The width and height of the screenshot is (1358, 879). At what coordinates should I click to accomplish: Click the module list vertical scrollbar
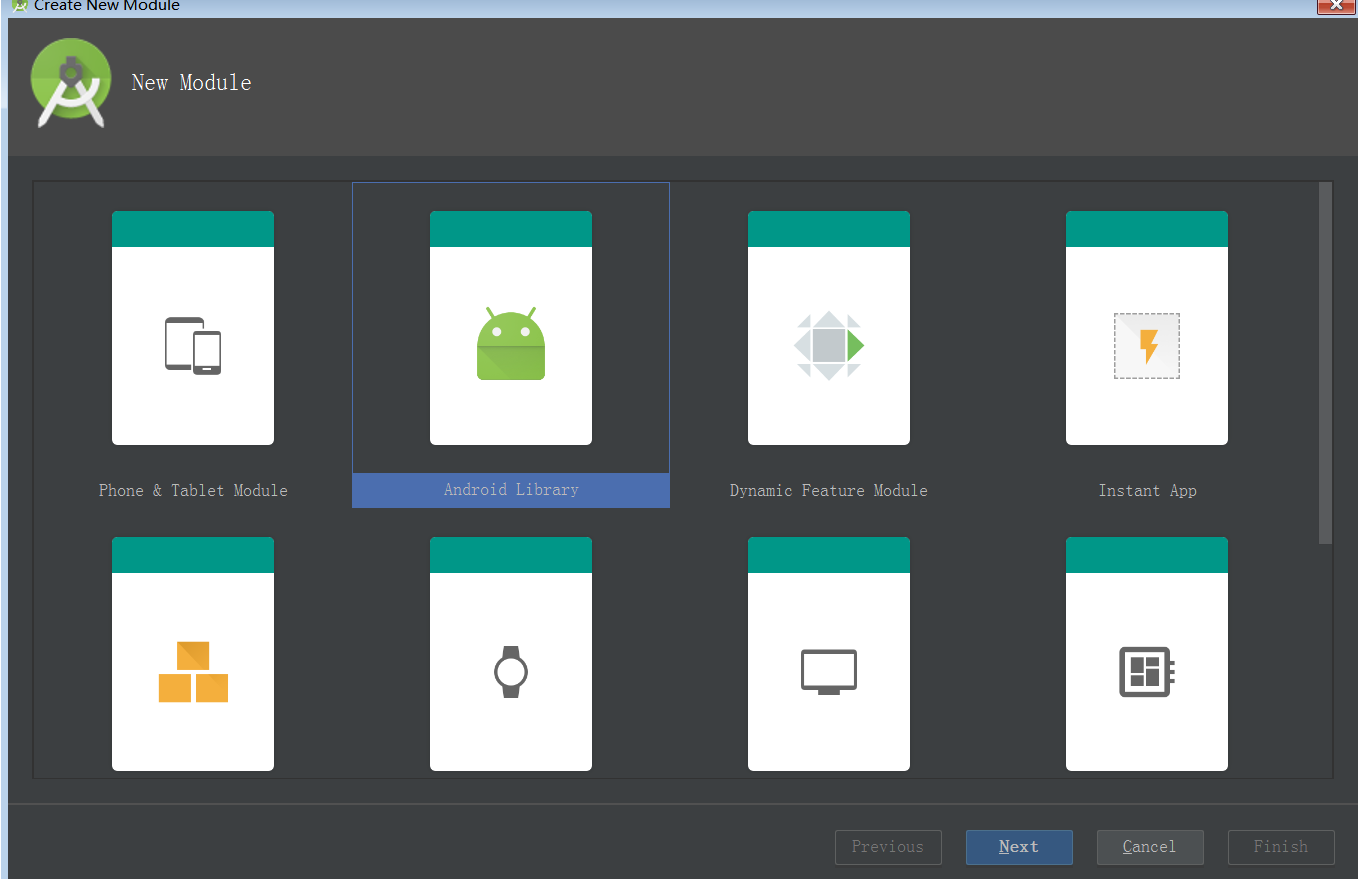coord(1325,363)
